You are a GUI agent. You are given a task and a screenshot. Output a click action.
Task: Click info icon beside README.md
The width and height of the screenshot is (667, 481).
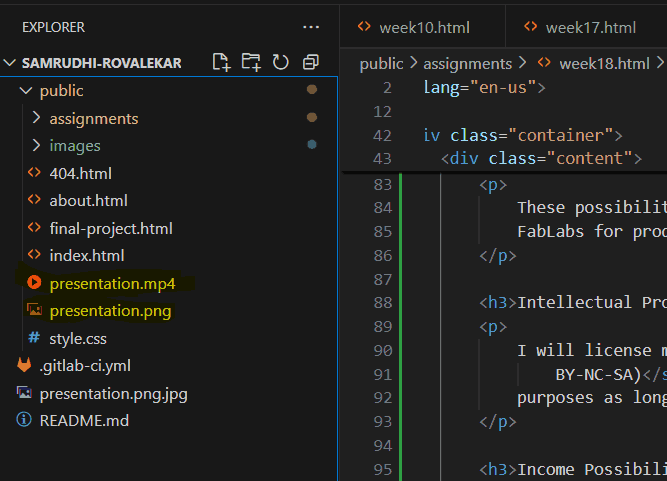pyautogui.click(x=24, y=420)
